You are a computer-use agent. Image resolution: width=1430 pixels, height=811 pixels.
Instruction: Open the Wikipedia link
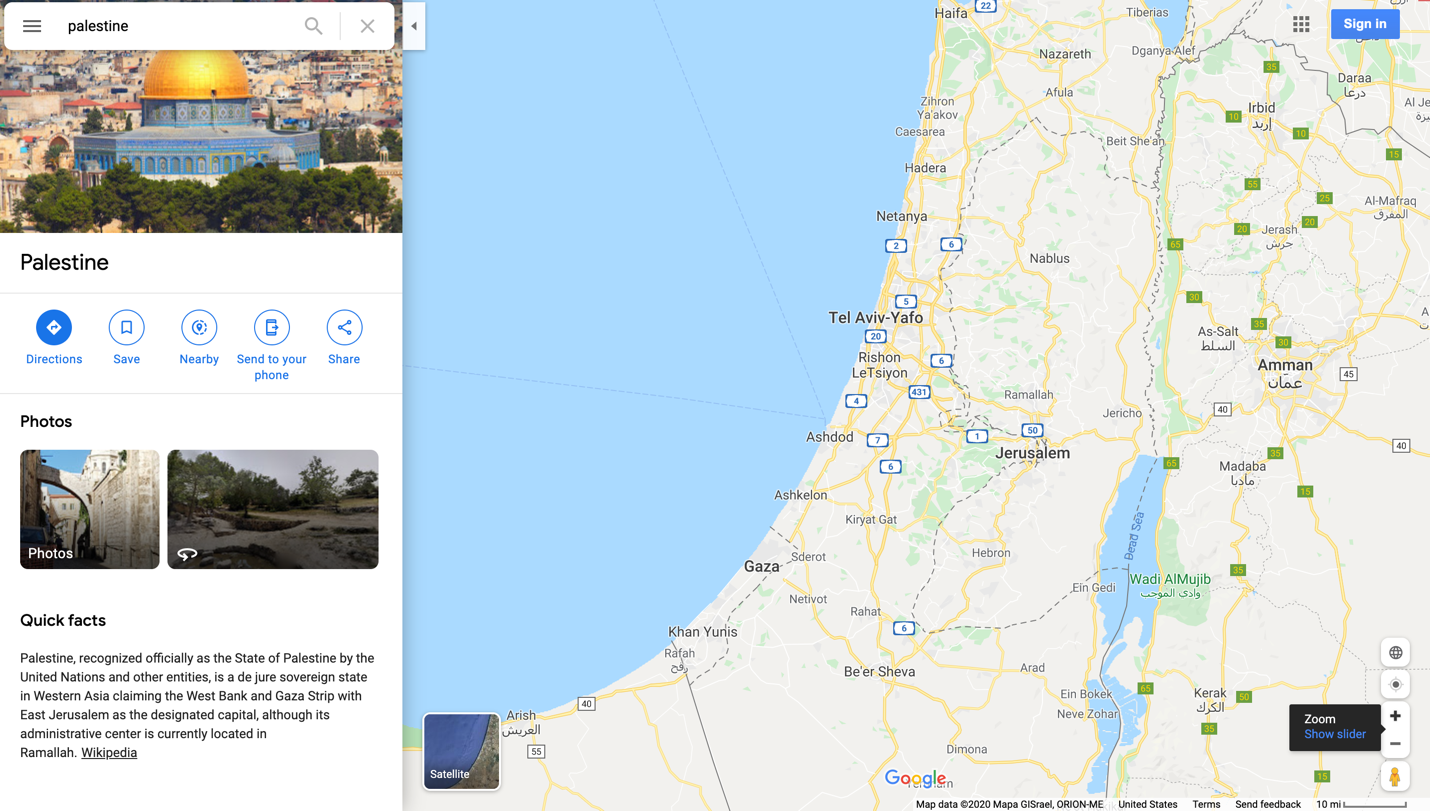109,753
